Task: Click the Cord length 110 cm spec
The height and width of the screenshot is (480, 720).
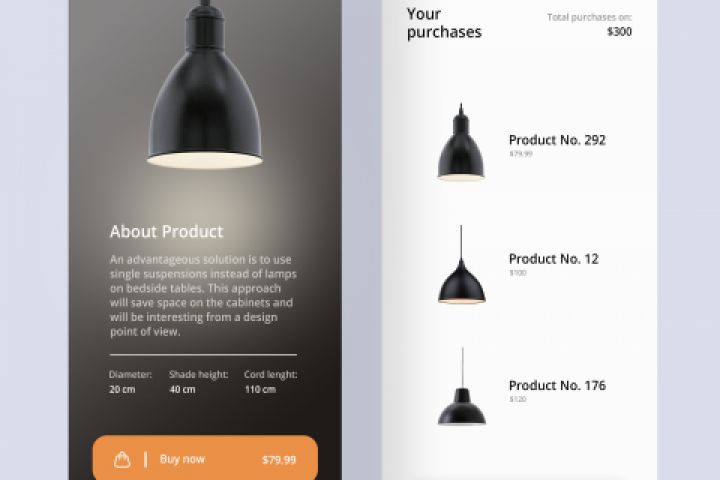Action: pyautogui.click(x=271, y=382)
